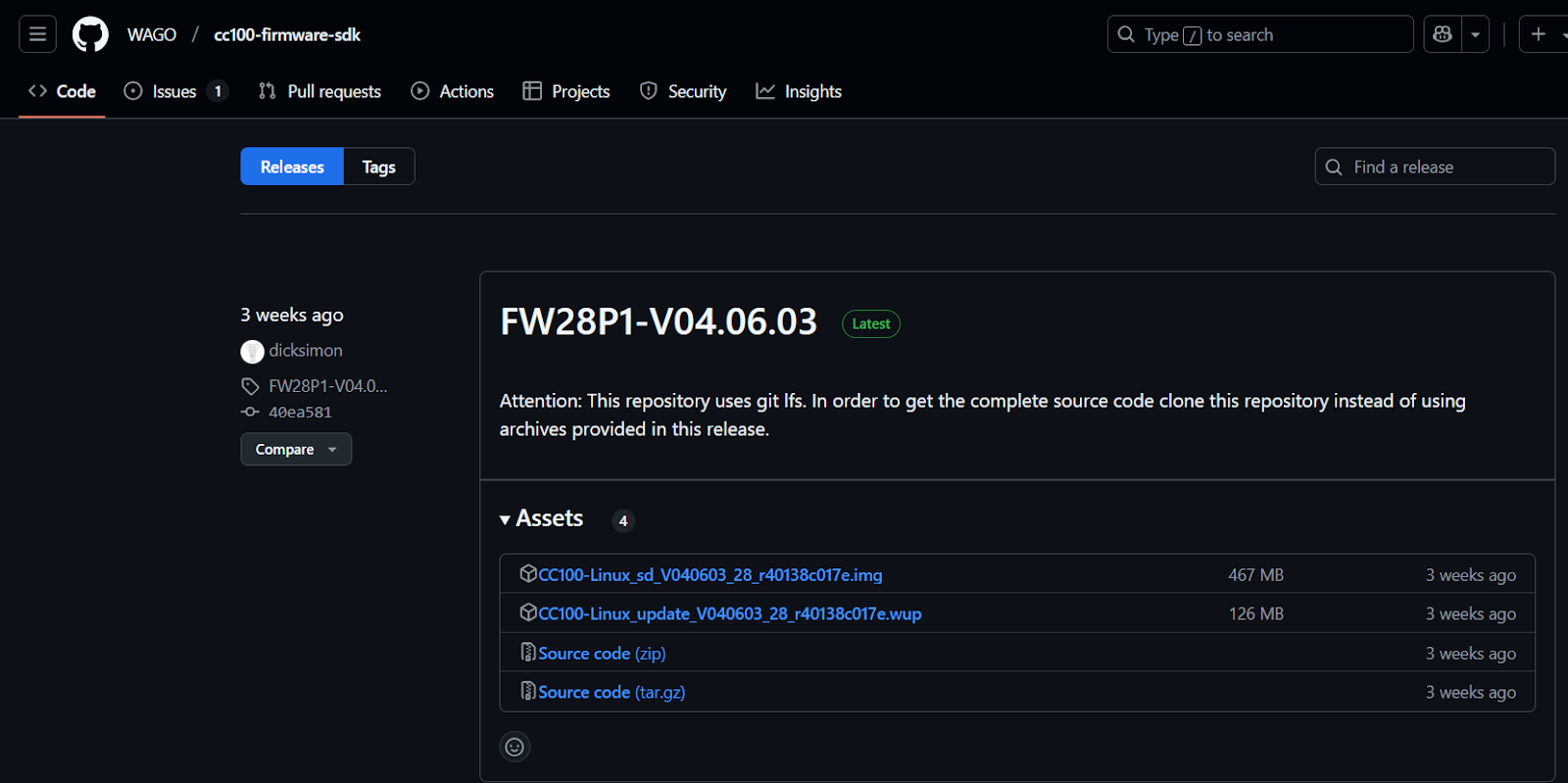
Task: Switch to the Tags view
Action: click(379, 167)
